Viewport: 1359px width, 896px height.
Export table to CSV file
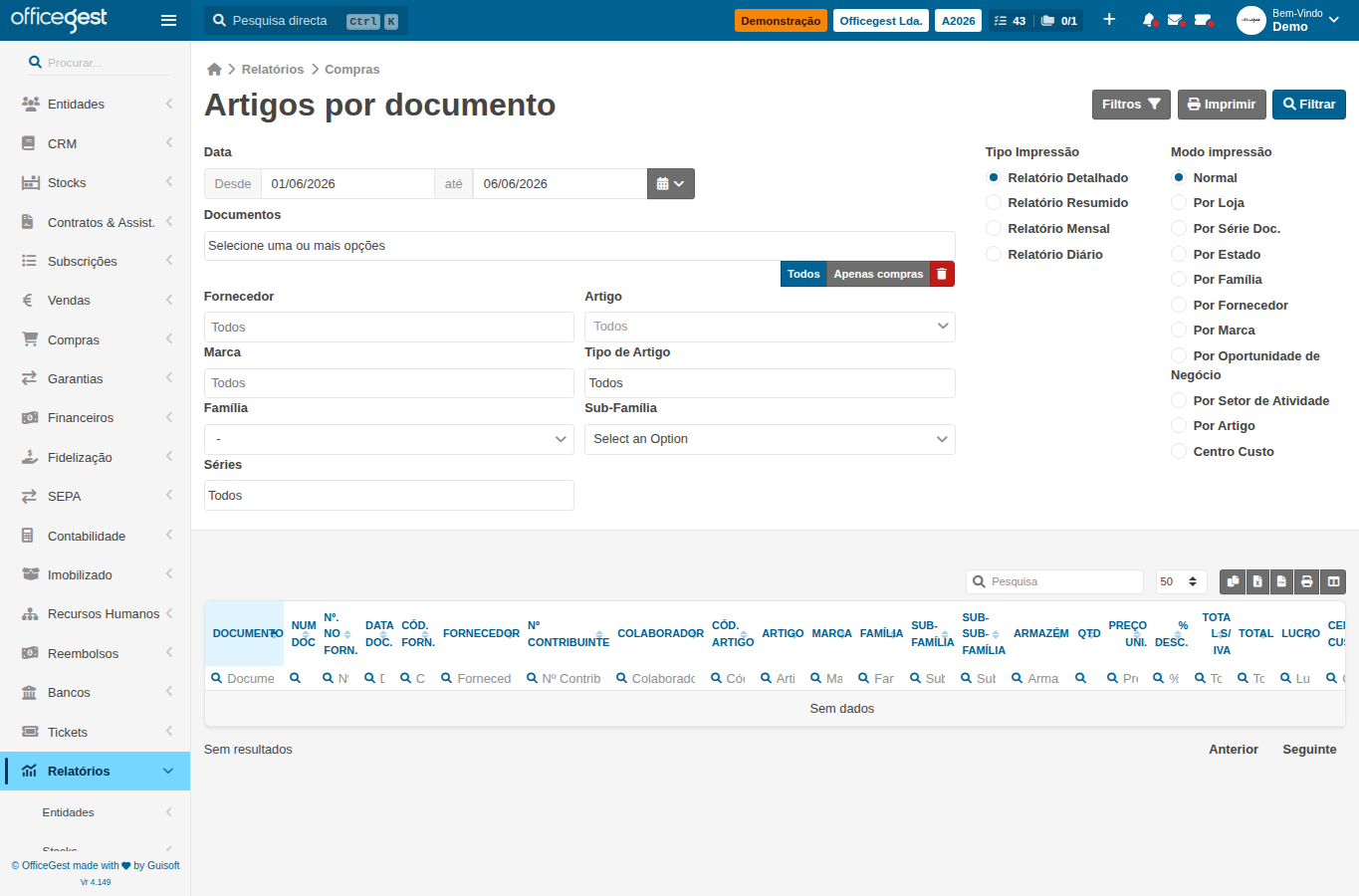click(x=1282, y=581)
